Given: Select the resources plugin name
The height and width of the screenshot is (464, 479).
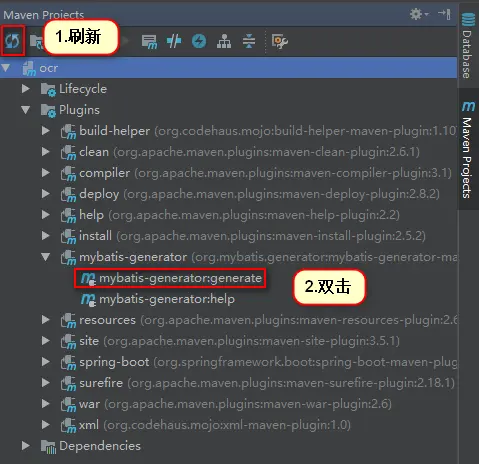Looking at the screenshot, I should click(x=107, y=320).
